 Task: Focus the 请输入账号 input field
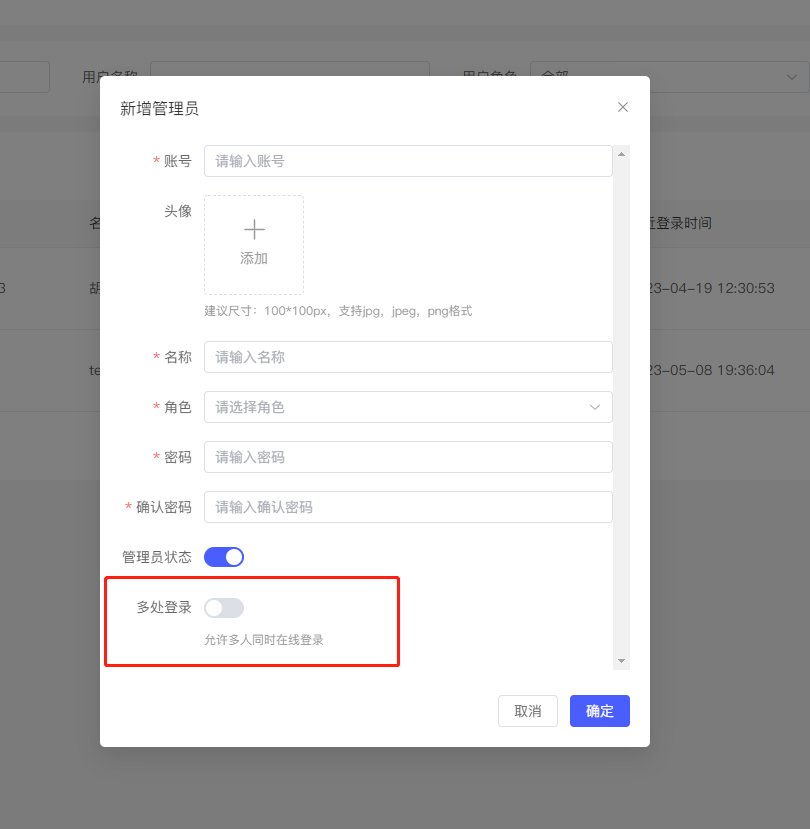[x=408, y=161]
